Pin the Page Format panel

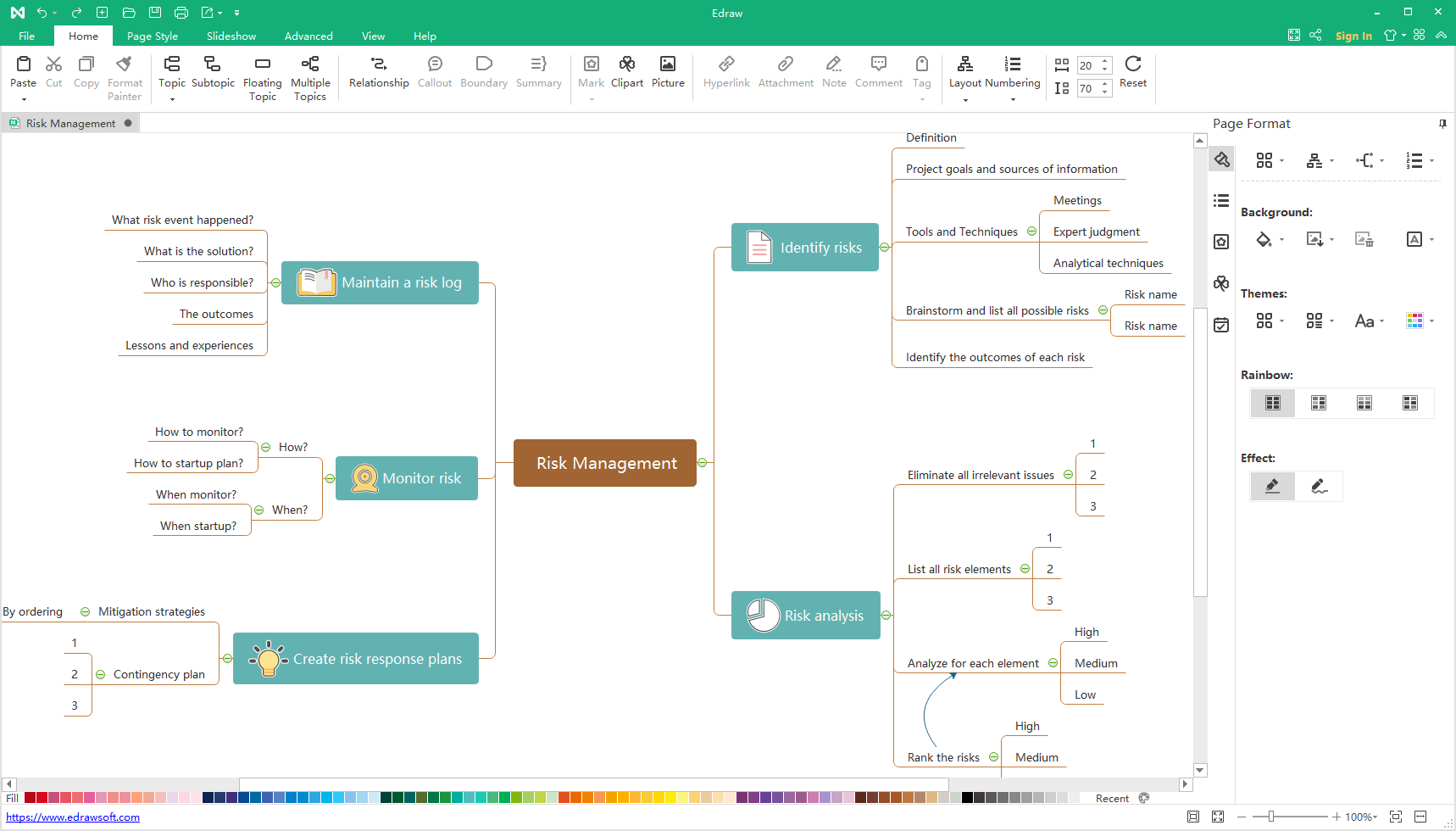click(x=1442, y=124)
